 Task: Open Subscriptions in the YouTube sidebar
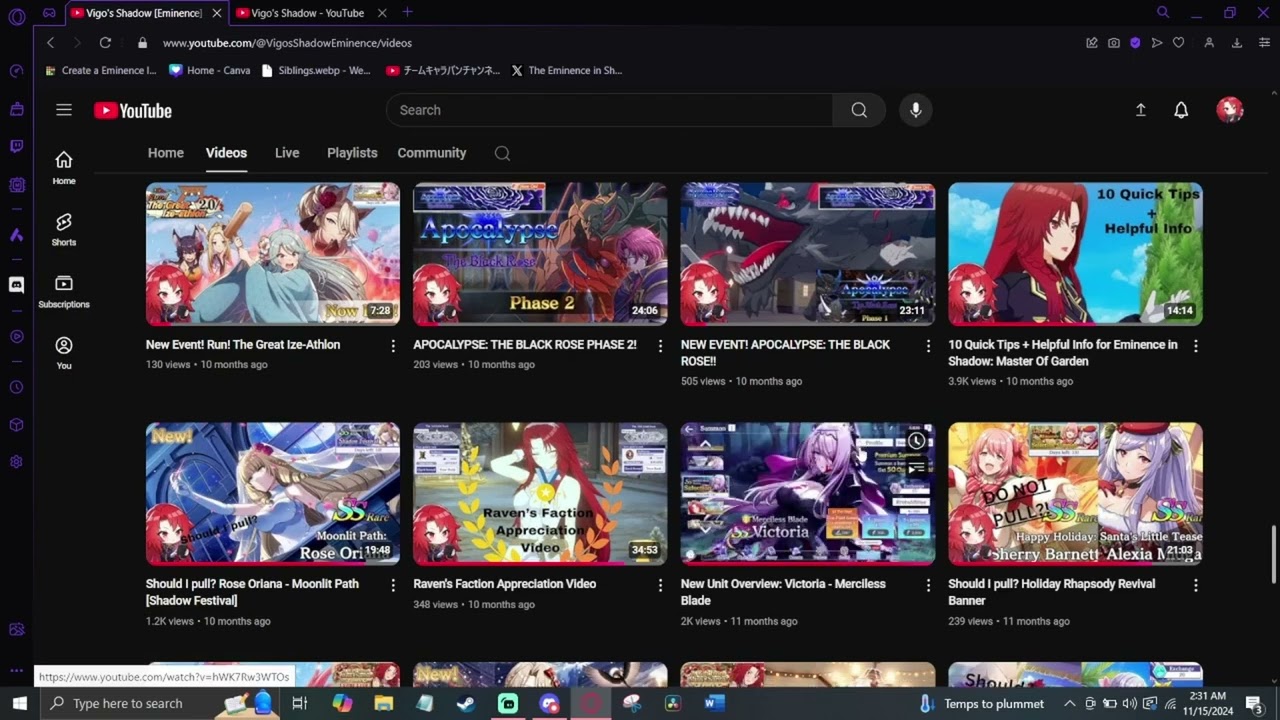64,291
